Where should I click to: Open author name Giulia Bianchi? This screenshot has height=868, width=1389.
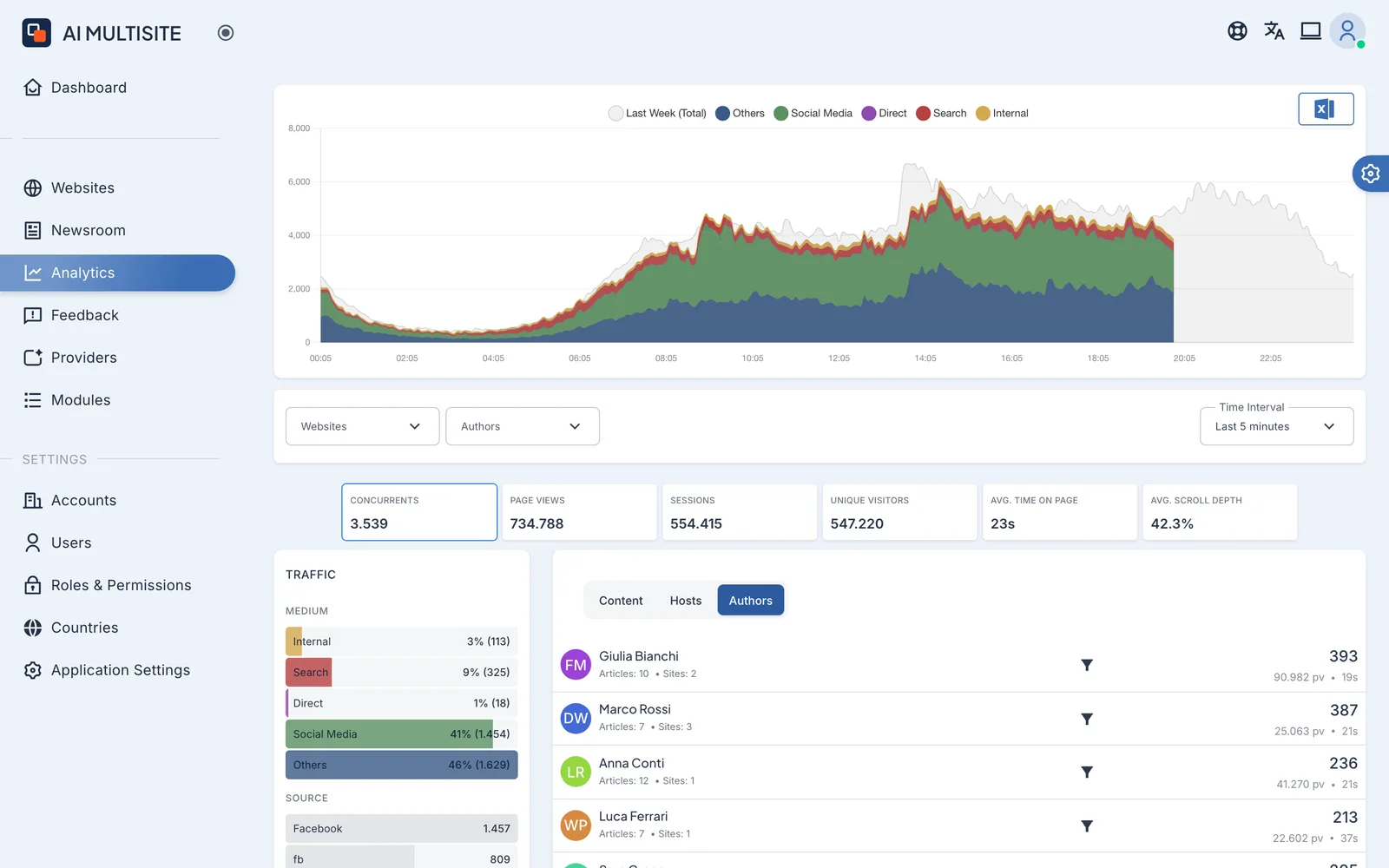point(639,657)
